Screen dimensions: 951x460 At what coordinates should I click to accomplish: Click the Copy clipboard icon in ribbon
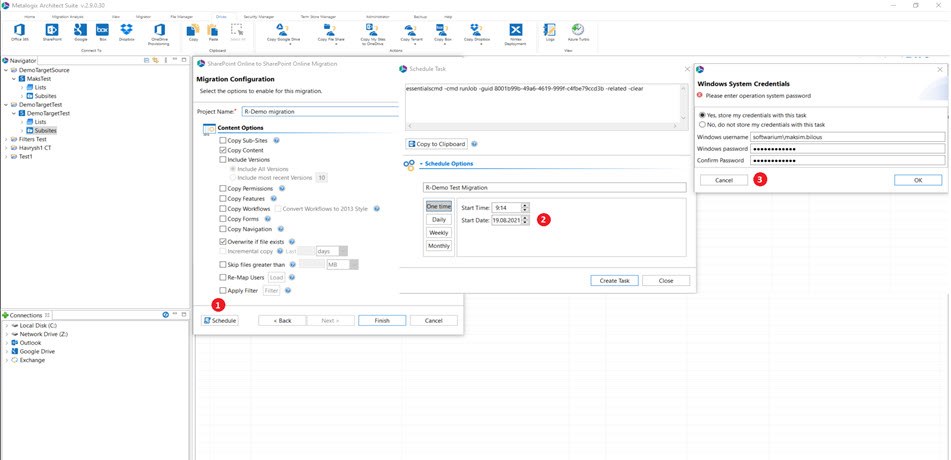pyautogui.click(x=193, y=32)
